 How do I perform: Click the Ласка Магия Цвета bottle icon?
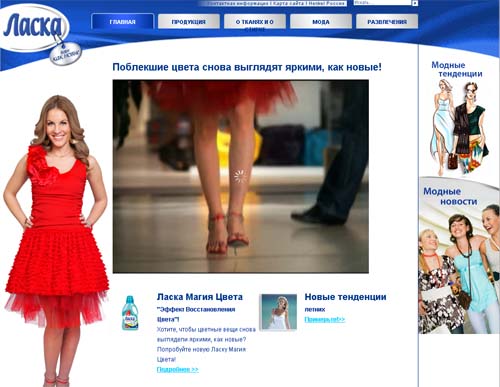tap(130, 313)
